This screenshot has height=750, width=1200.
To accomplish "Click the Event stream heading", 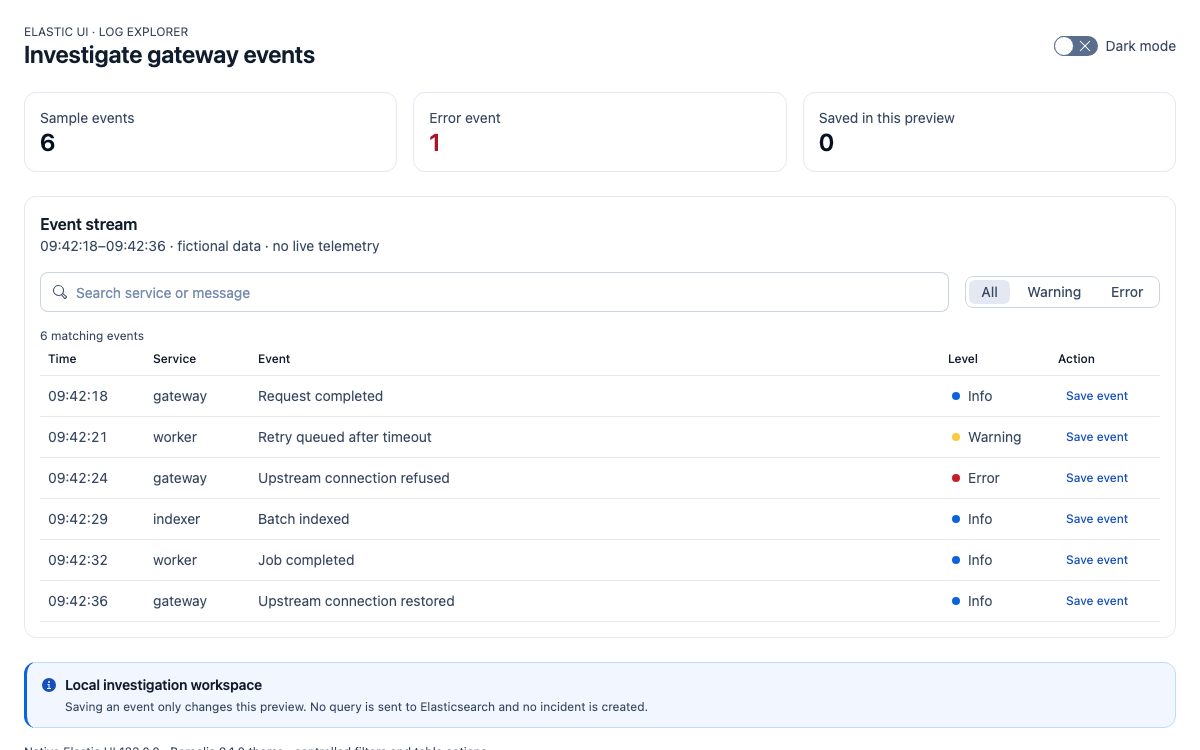I will (89, 224).
